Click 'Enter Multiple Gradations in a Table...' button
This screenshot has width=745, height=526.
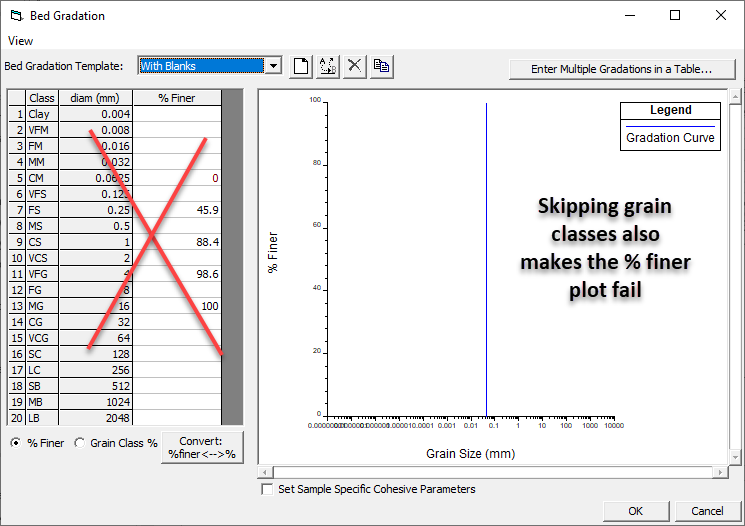point(621,69)
